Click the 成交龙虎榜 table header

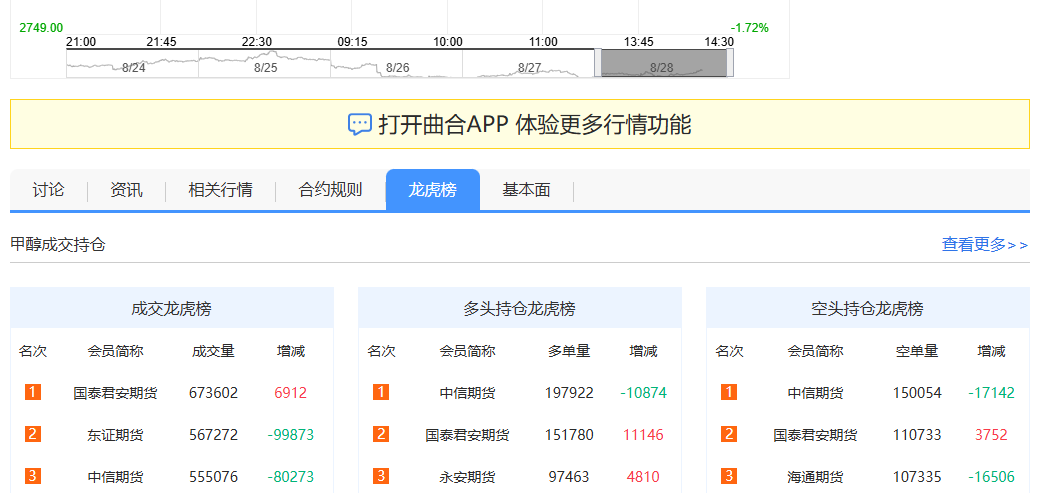coord(172,309)
